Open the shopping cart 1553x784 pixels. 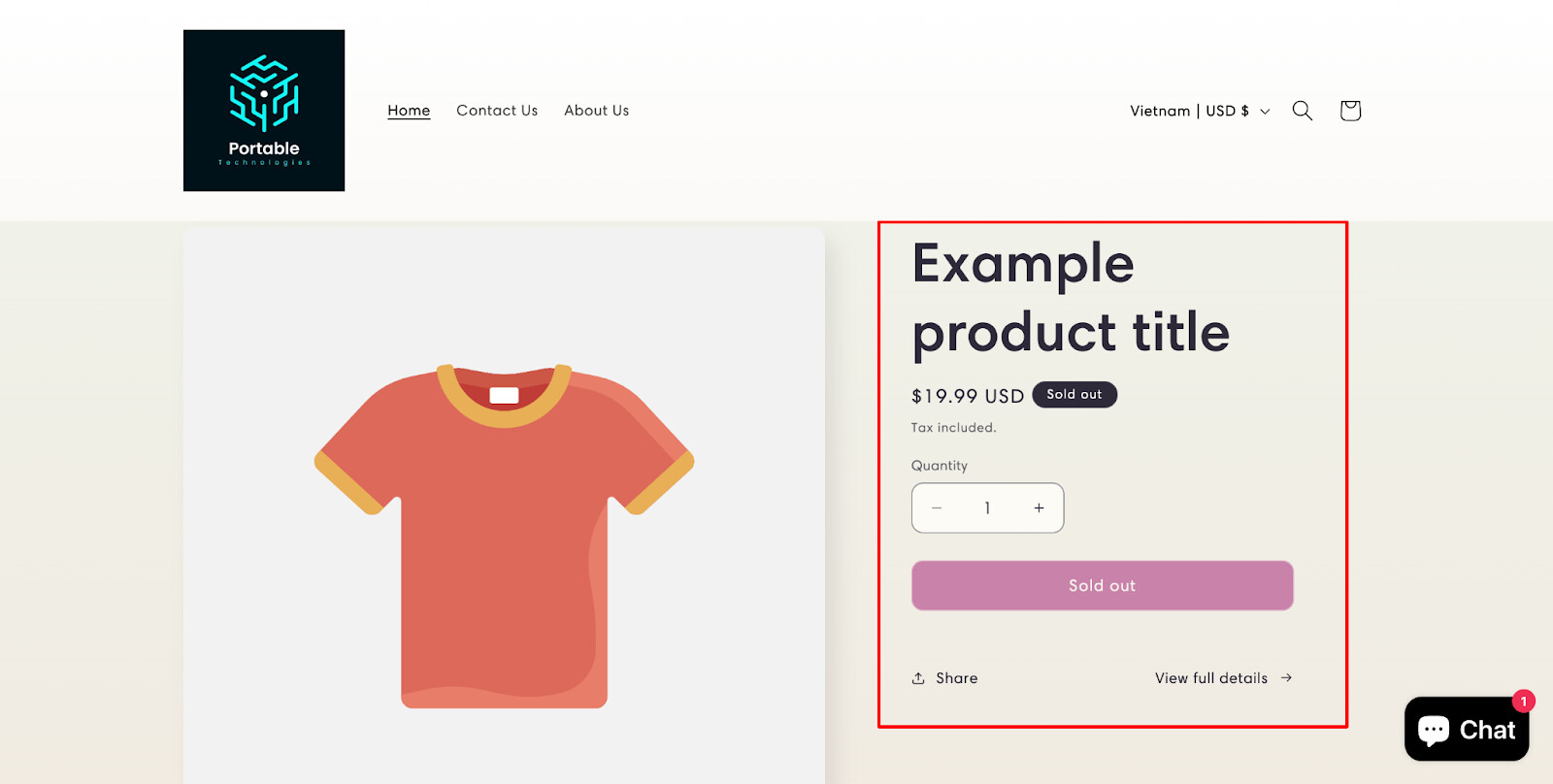point(1350,111)
